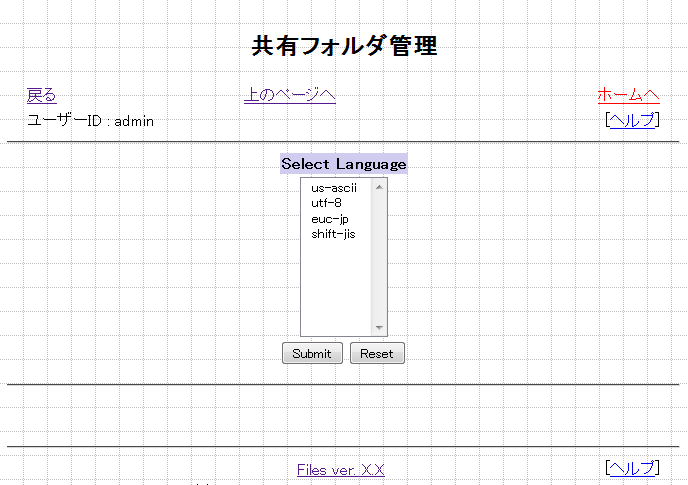Click the divider line beneath the user ID

(x=343, y=142)
